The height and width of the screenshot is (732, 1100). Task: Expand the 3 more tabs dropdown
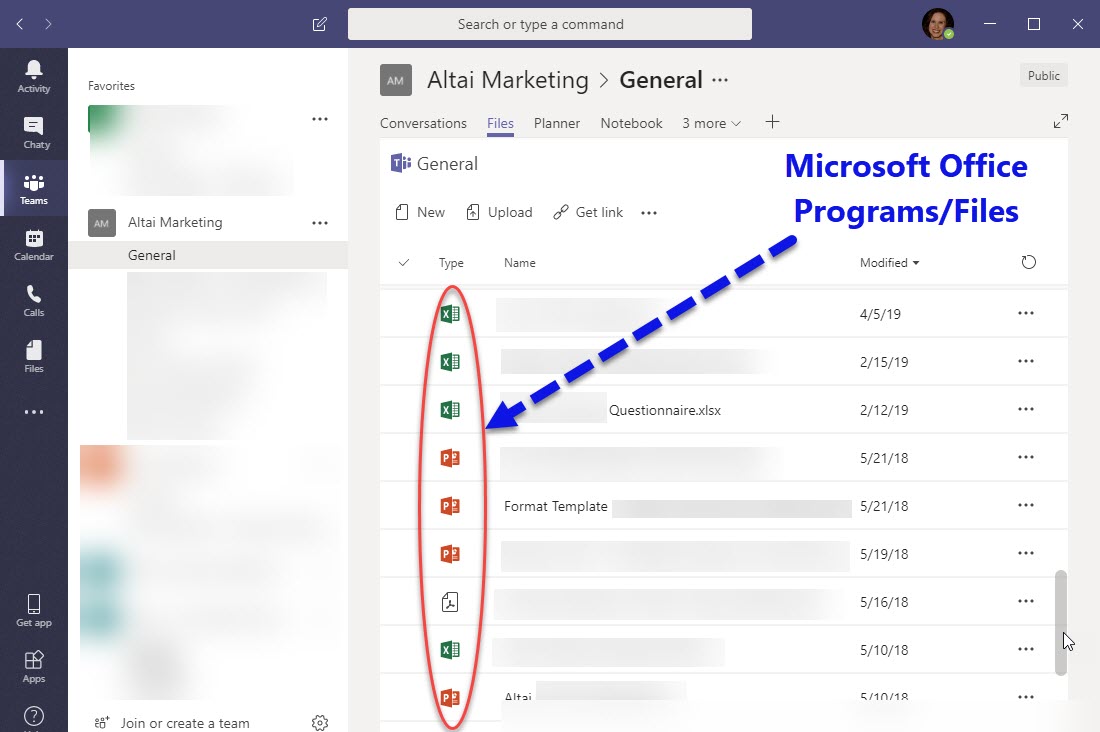pos(710,123)
